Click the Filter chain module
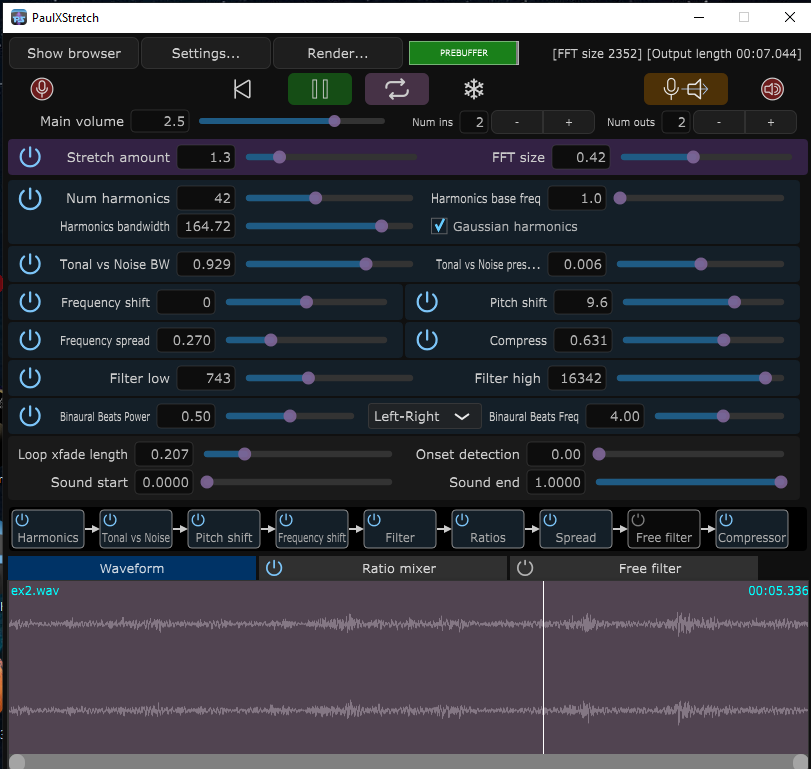 [399, 529]
